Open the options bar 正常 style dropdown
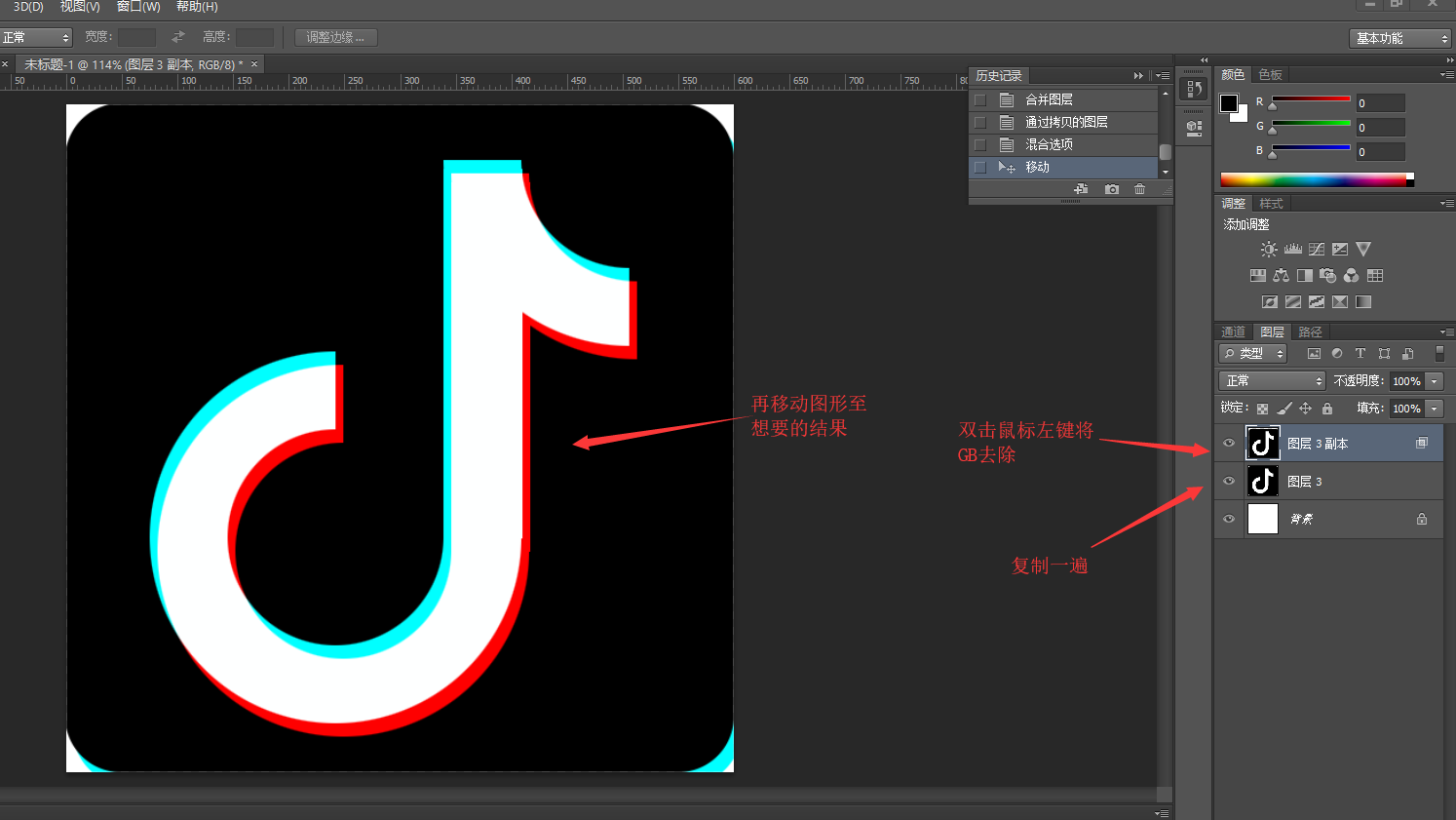The image size is (1456, 820). tap(36, 37)
